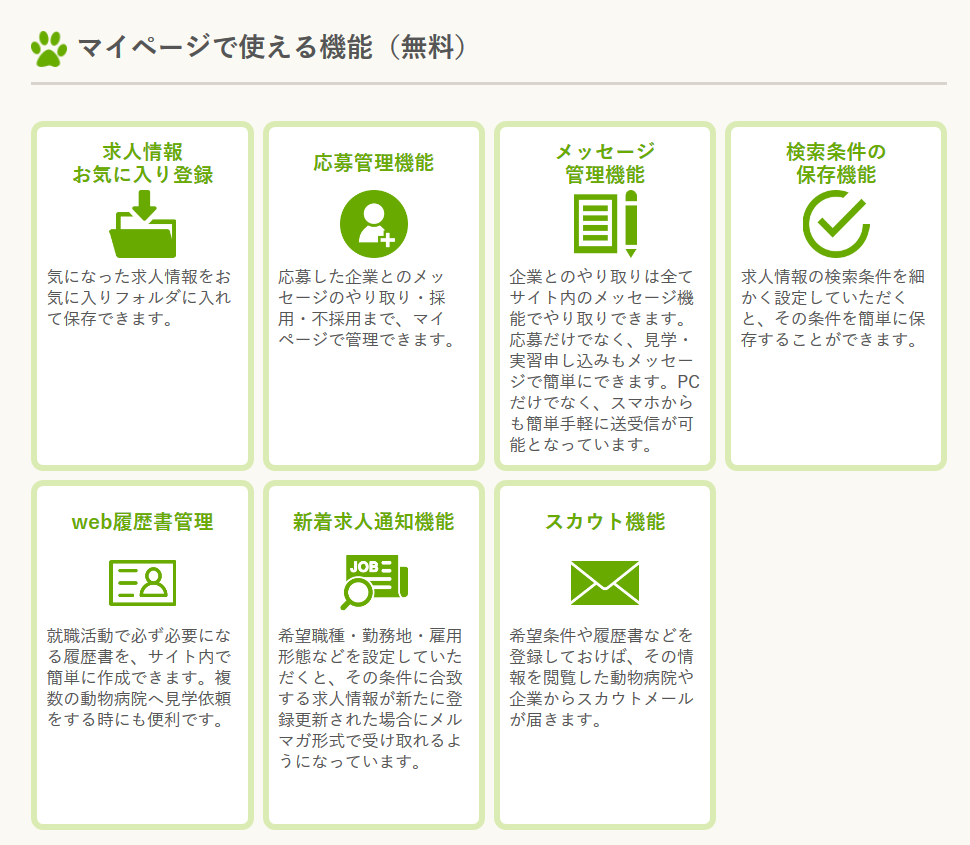Screen dimensions: 970x845
Task: Click the メッセージ管理機能 card title
Action: (605, 163)
